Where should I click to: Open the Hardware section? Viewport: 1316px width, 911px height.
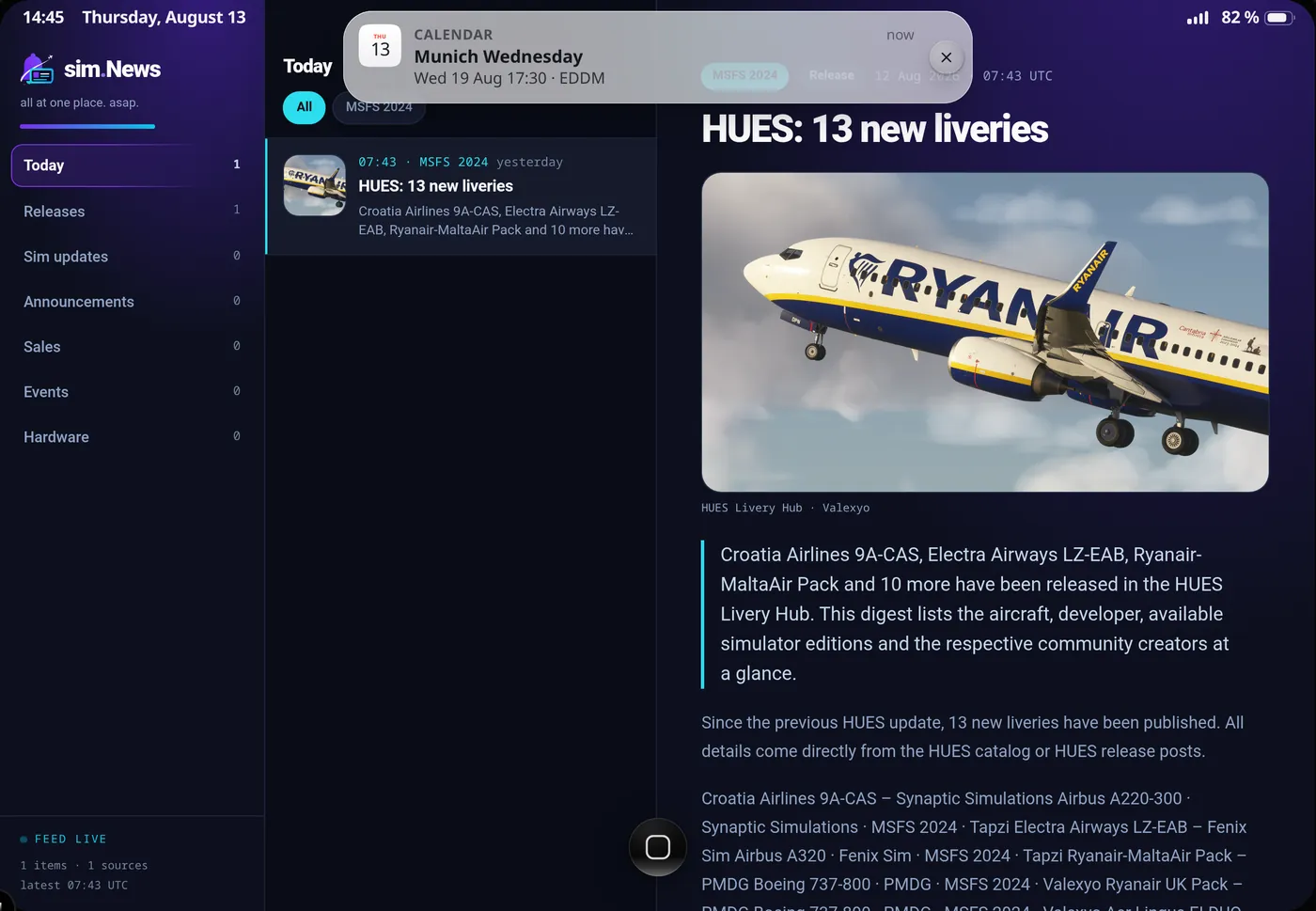(x=133, y=437)
